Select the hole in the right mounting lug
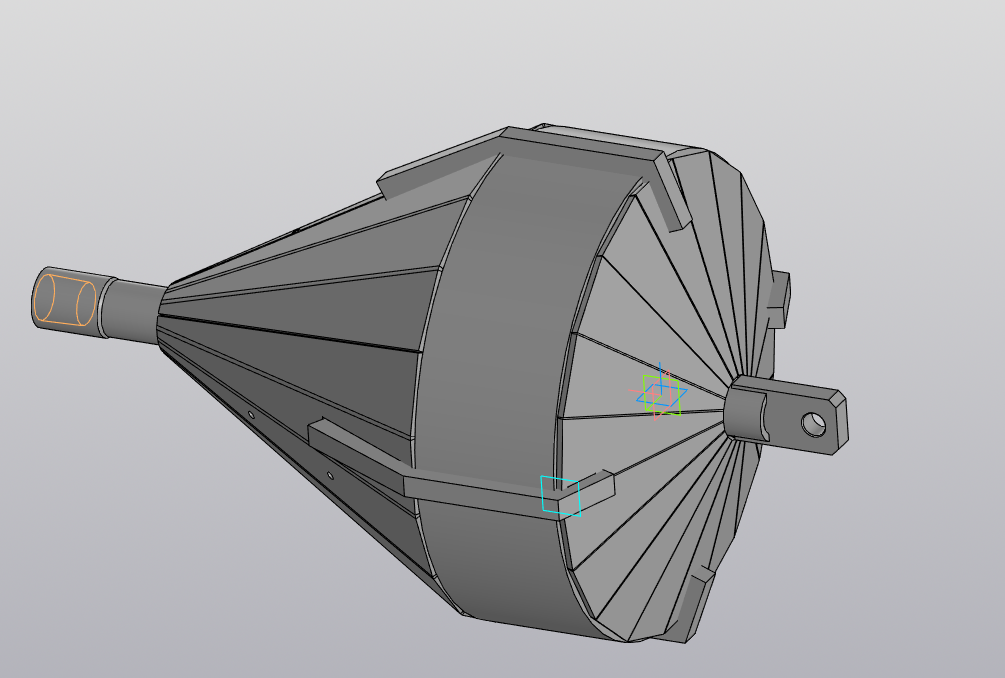Viewport: 1005px width, 678px height. point(814,424)
